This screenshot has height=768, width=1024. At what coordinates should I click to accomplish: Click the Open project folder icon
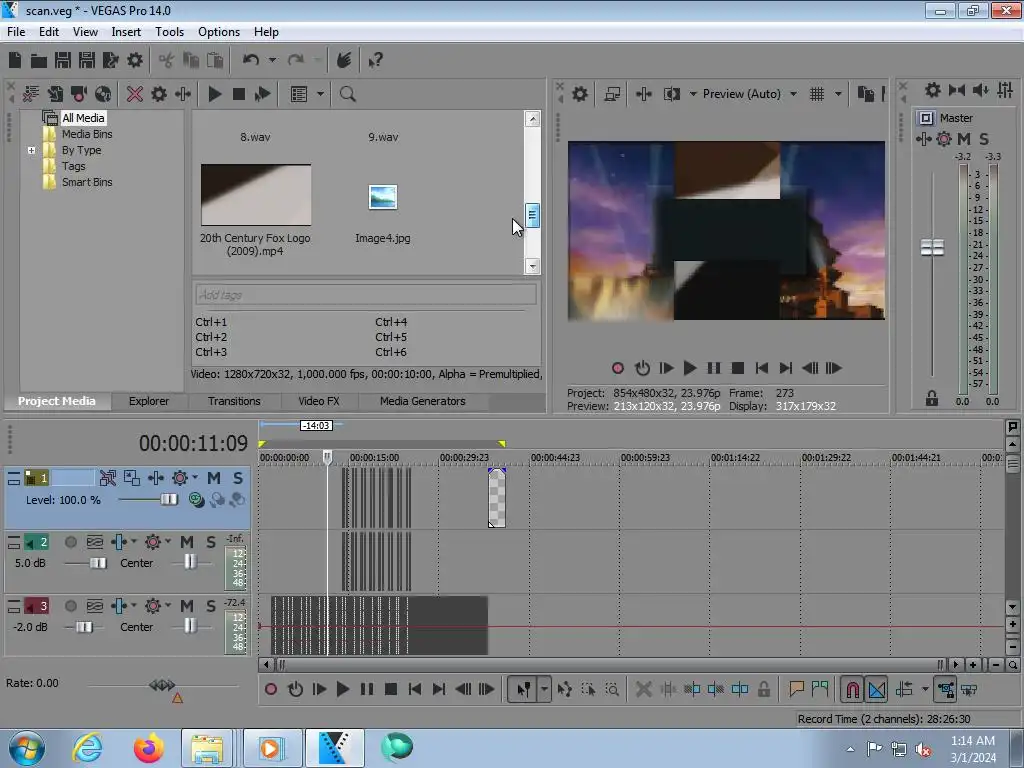coord(39,61)
